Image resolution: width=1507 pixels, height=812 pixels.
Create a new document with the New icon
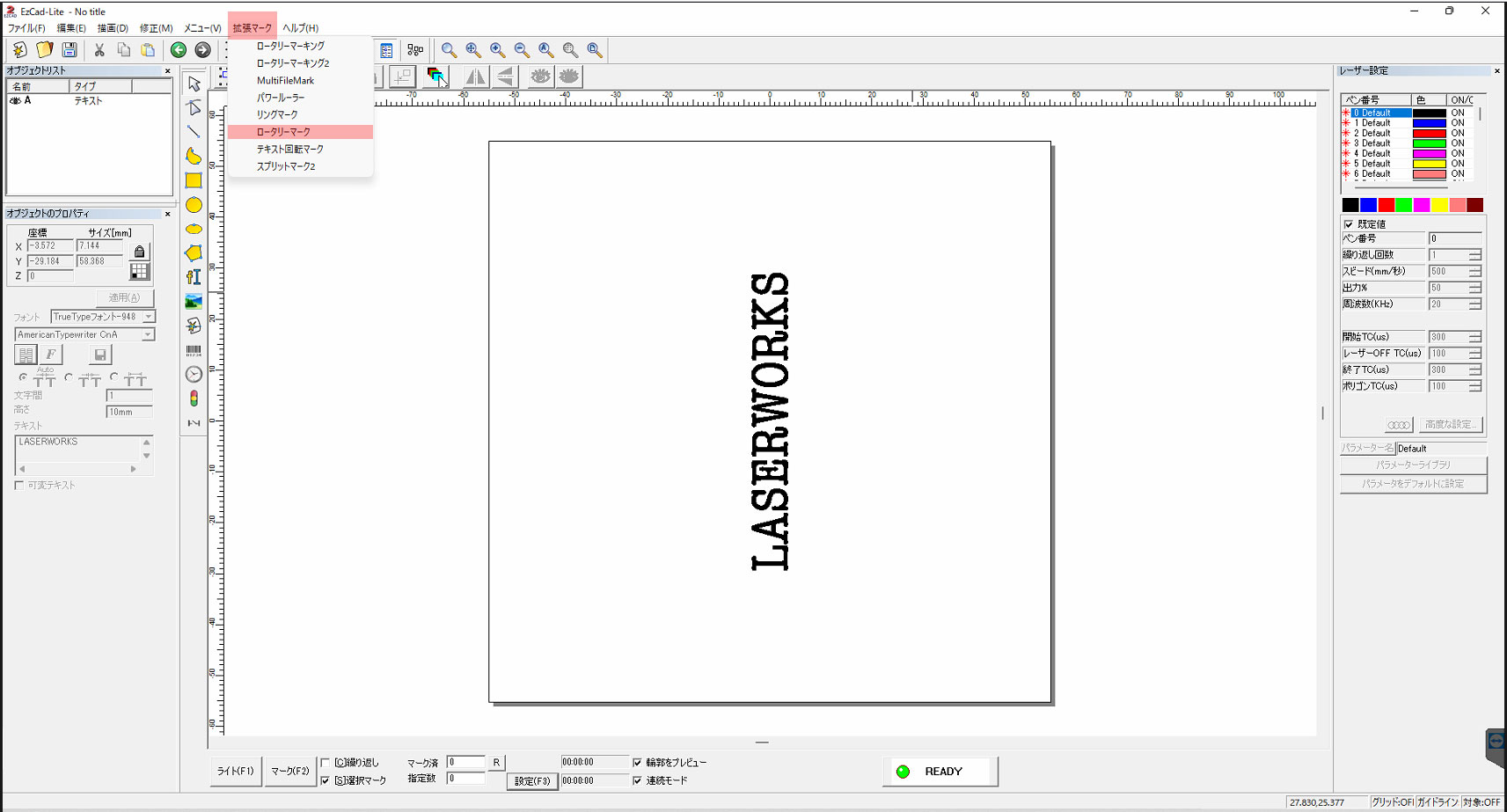19,50
